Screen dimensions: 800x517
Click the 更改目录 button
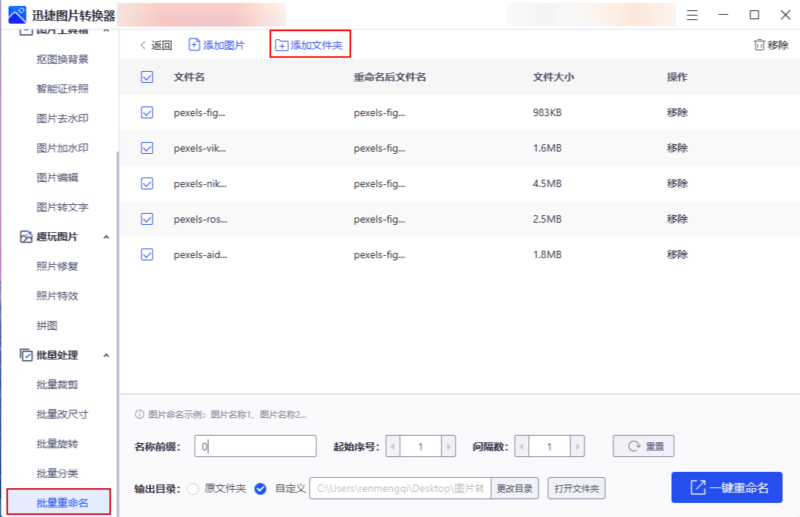517,489
